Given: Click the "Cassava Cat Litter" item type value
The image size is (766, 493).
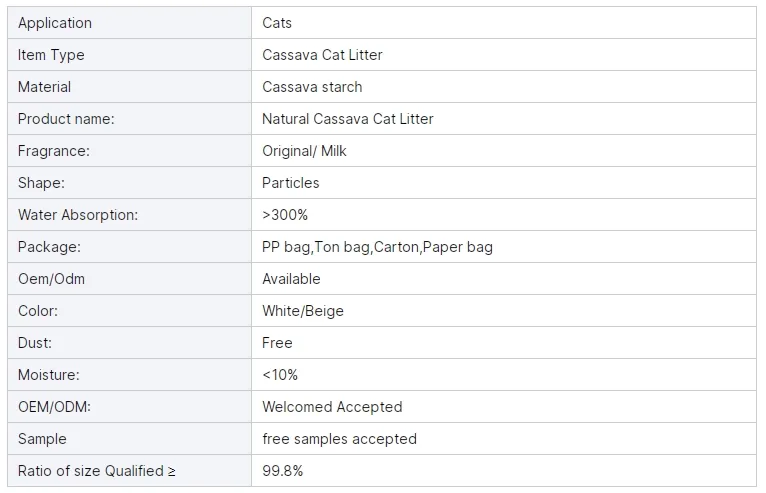Looking at the screenshot, I should pyautogui.click(x=322, y=55).
